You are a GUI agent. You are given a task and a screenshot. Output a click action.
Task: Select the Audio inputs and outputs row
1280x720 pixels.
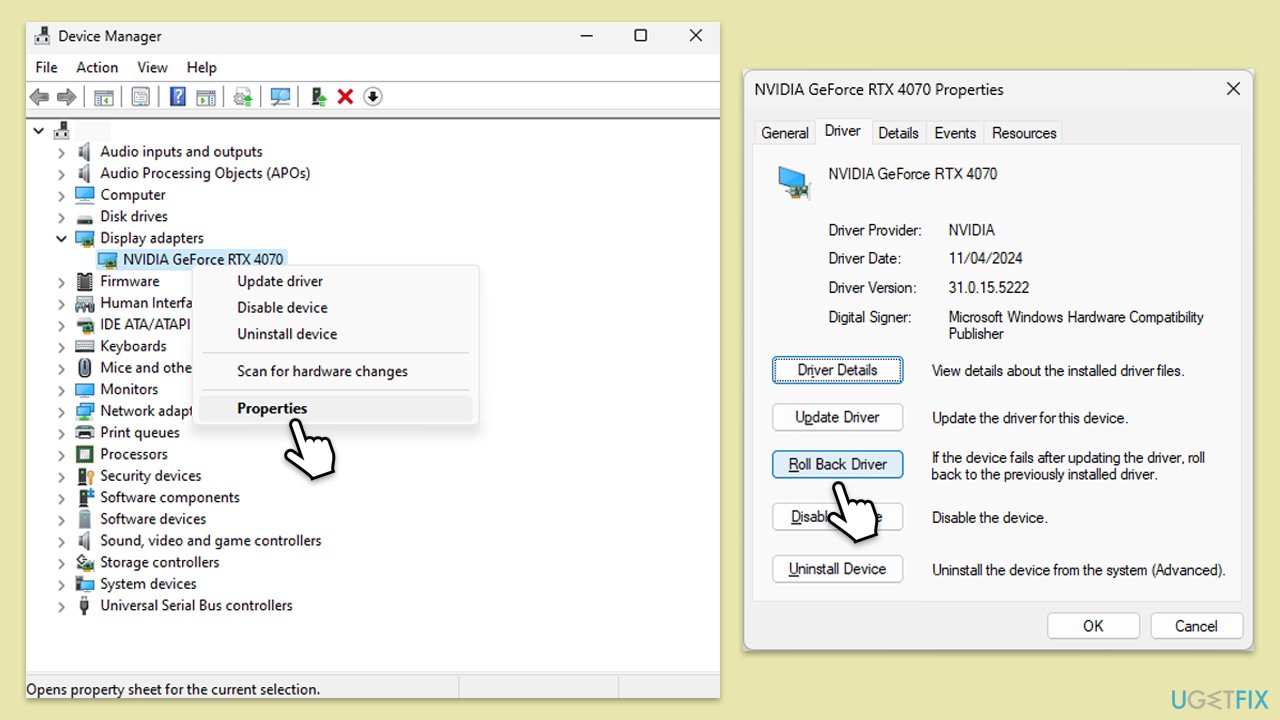[181, 152]
